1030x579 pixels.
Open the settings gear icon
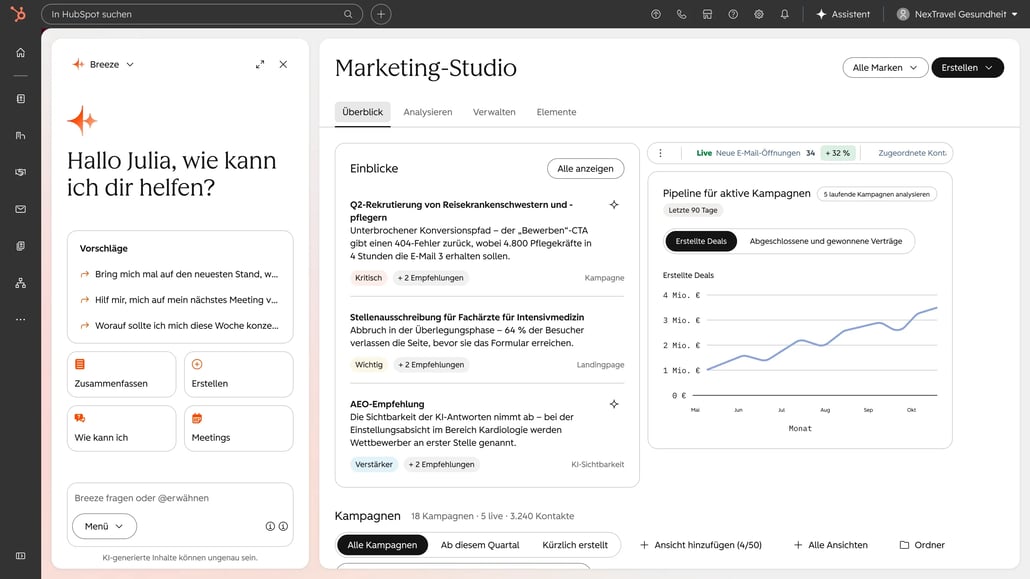click(x=759, y=14)
